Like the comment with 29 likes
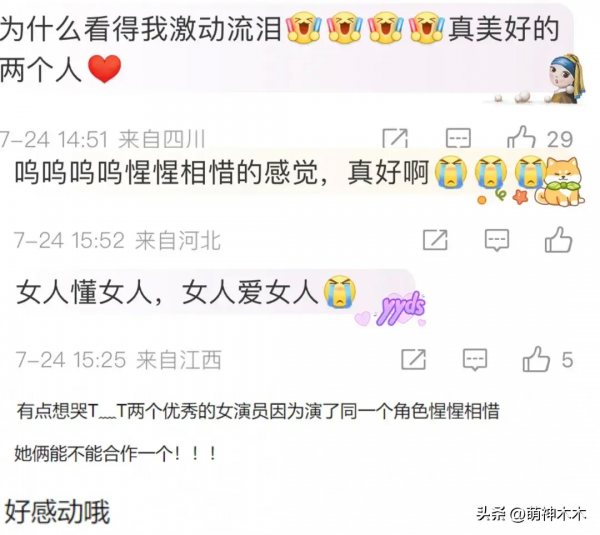Viewport: 600px width, 535px height. click(x=521, y=138)
